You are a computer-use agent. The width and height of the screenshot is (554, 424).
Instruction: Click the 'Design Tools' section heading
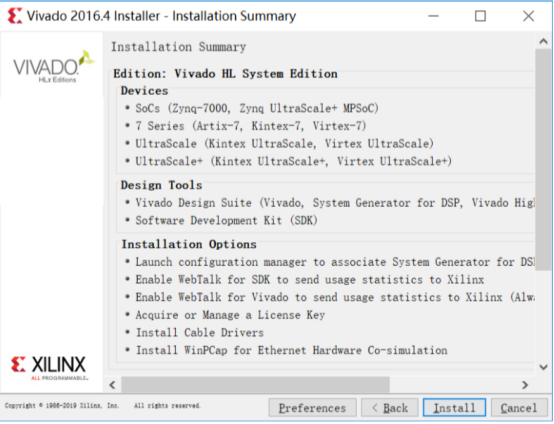[161, 185]
